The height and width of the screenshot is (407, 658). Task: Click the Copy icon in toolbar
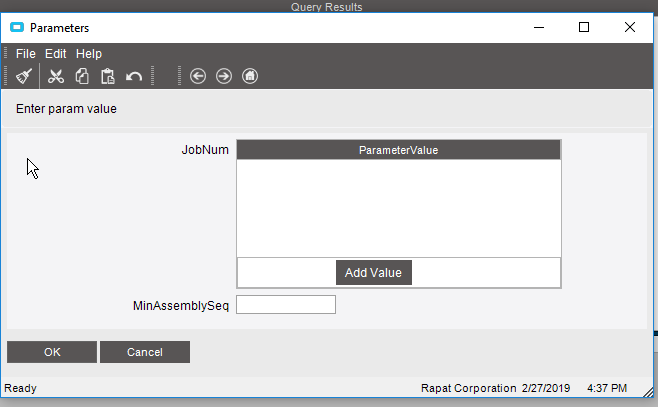click(x=82, y=76)
